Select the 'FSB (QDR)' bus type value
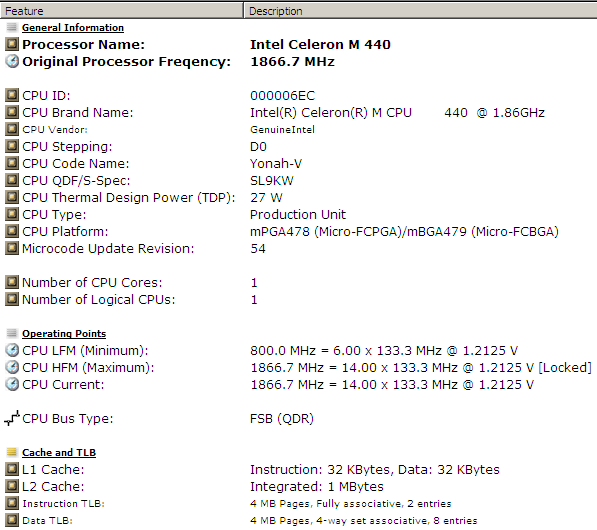This screenshot has width=597, height=530. pos(282,419)
